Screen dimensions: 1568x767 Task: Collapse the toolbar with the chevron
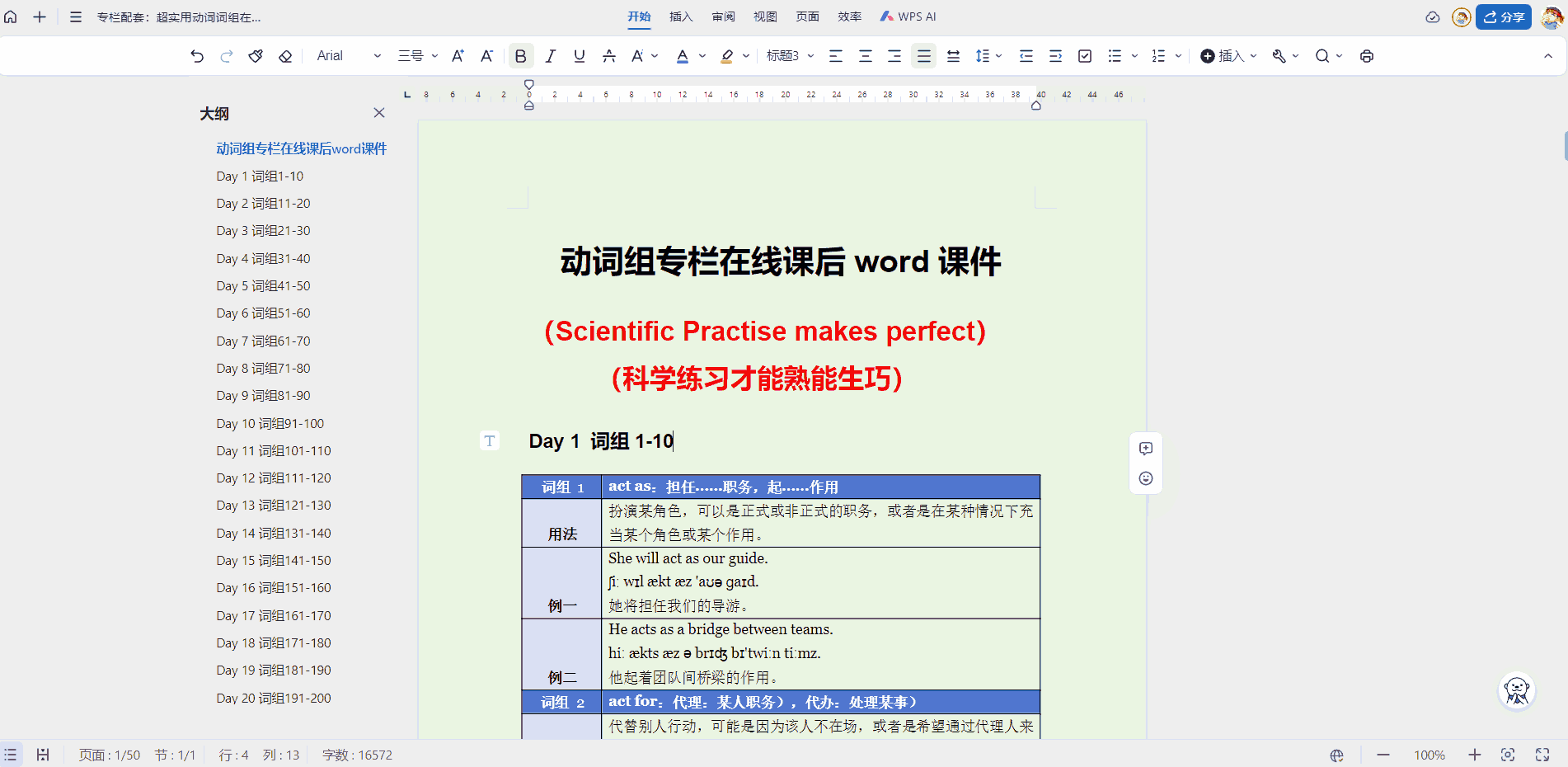[x=1548, y=56]
